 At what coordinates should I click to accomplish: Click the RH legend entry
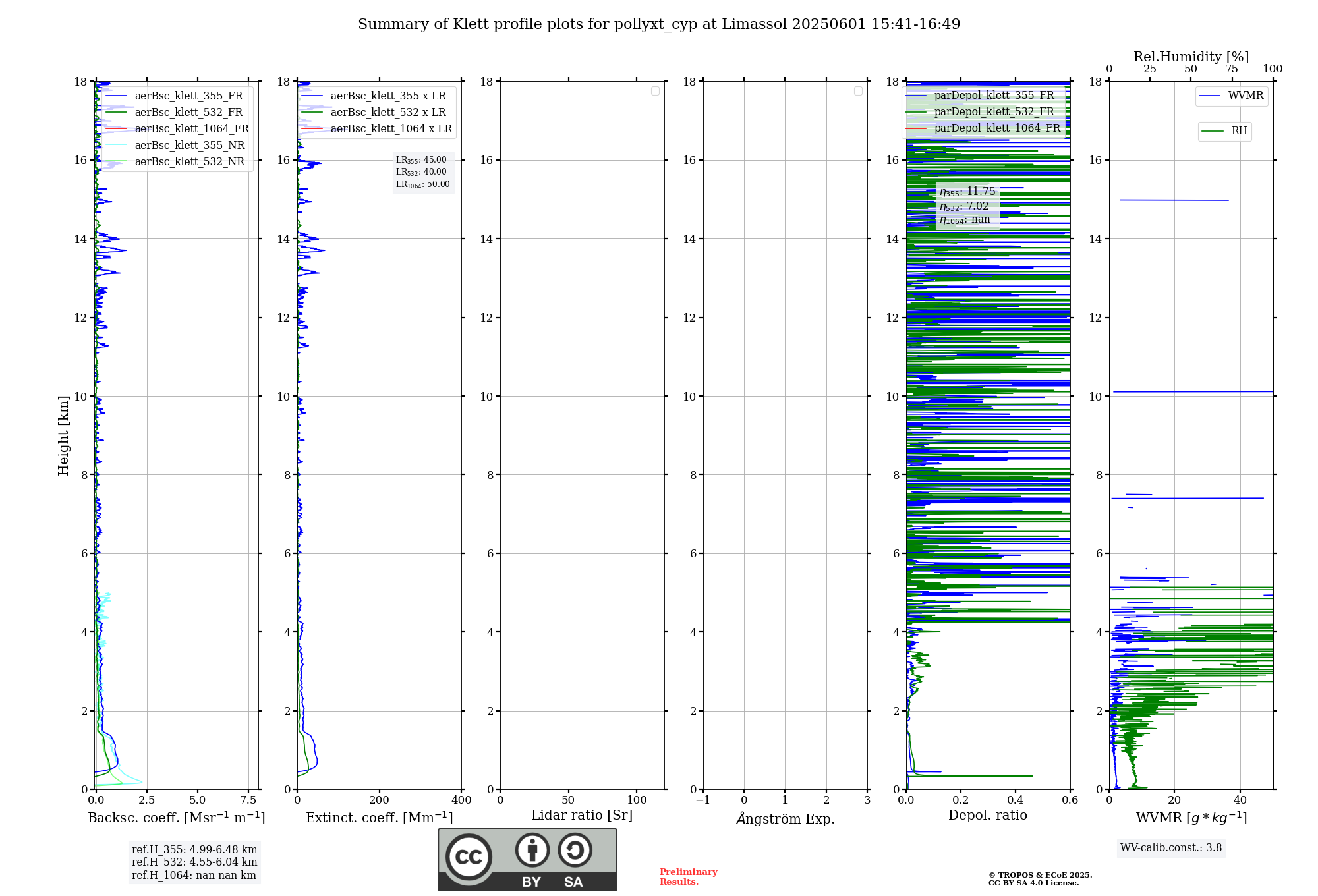point(1224,131)
